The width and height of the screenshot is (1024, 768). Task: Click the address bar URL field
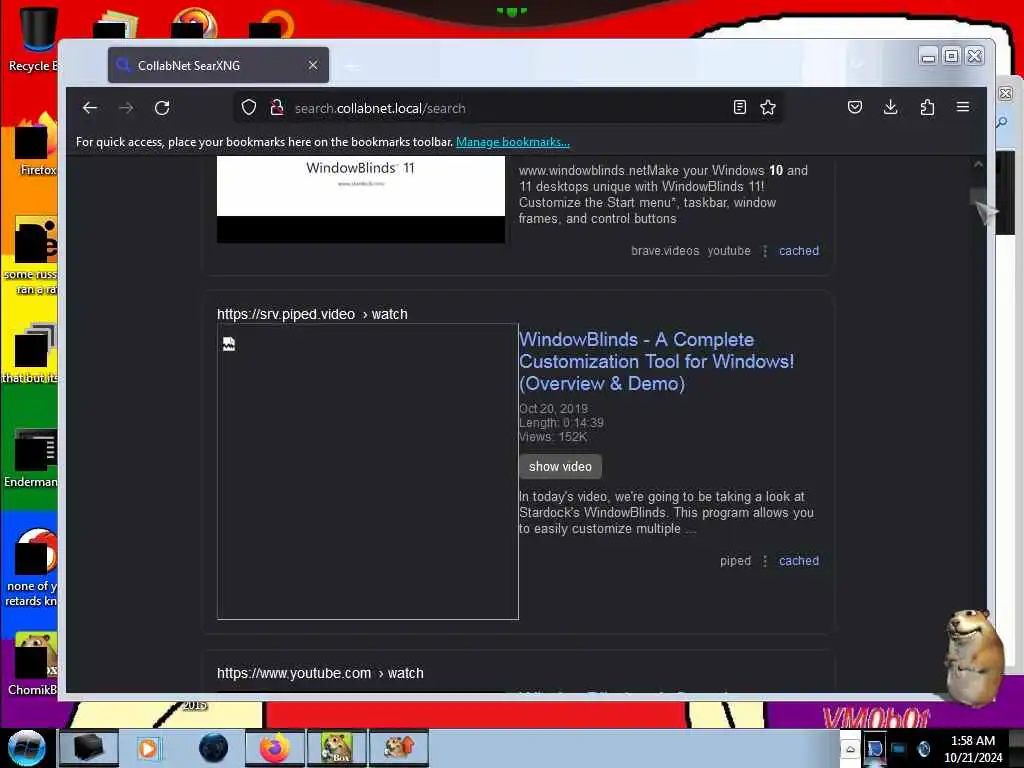click(509, 108)
